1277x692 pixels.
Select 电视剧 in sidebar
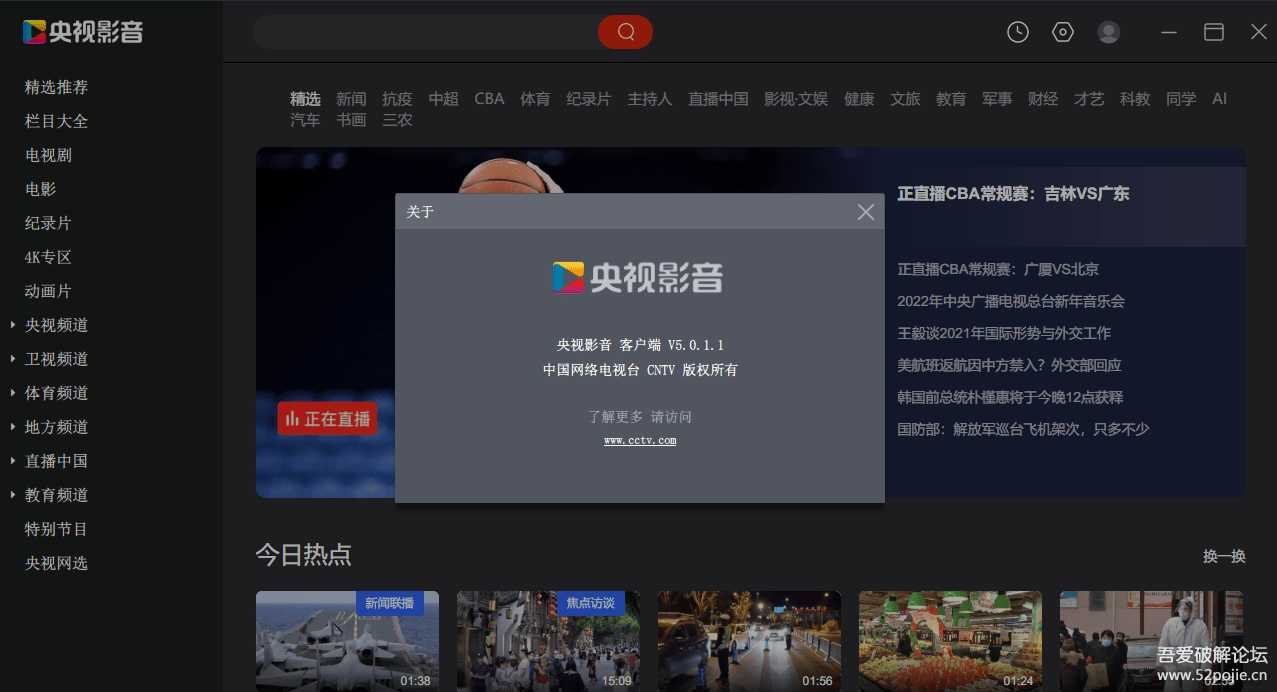[48, 155]
